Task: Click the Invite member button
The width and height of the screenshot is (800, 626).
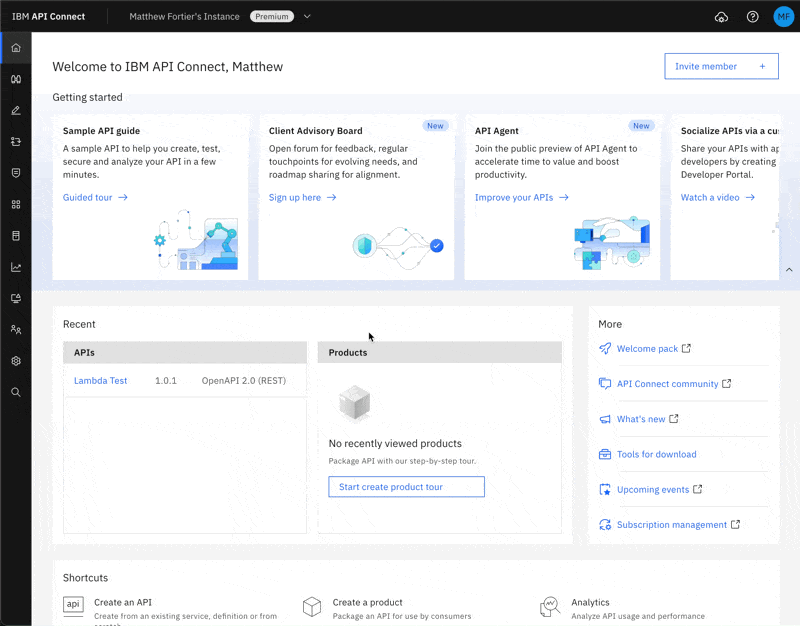Action: 721,66
